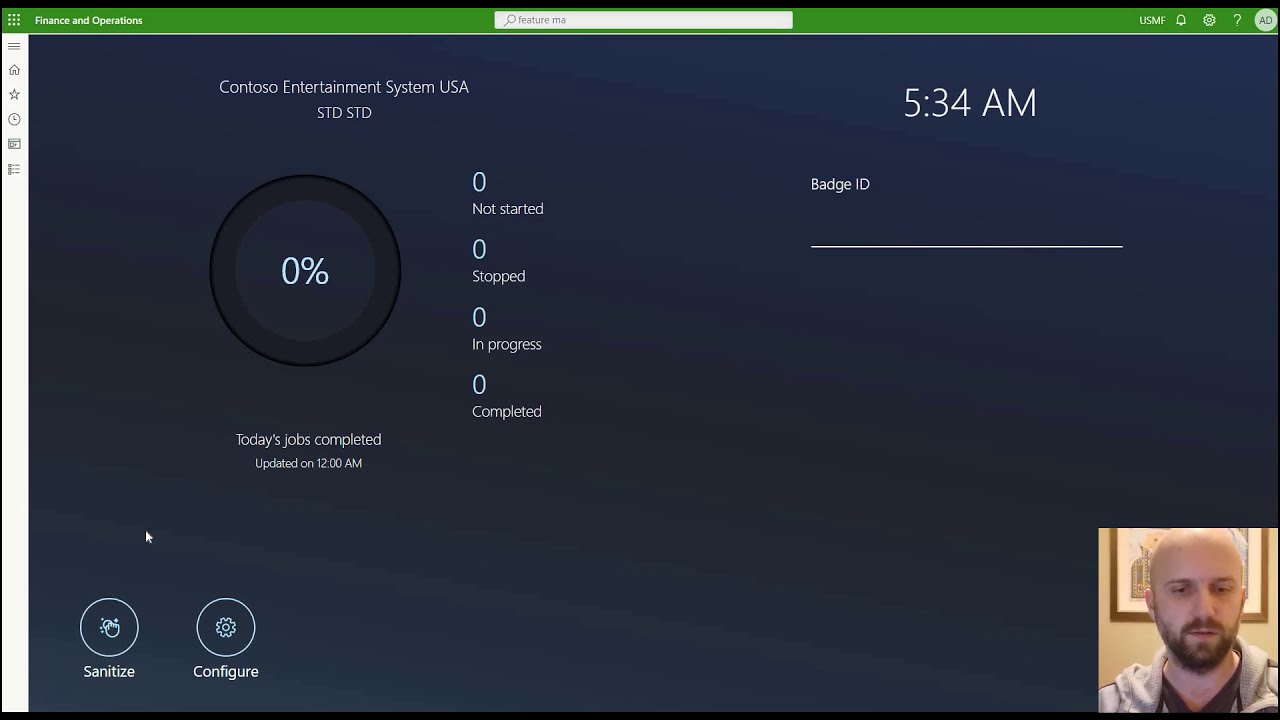Go to Home in left sidebar
1280x720 pixels.
(x=14, y=70)
